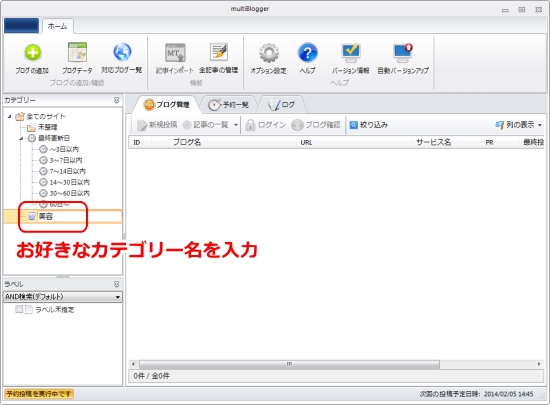Viewport: 550px width, 405px height.
Task: Select ~3日以内 tree item
Action: 64,149
